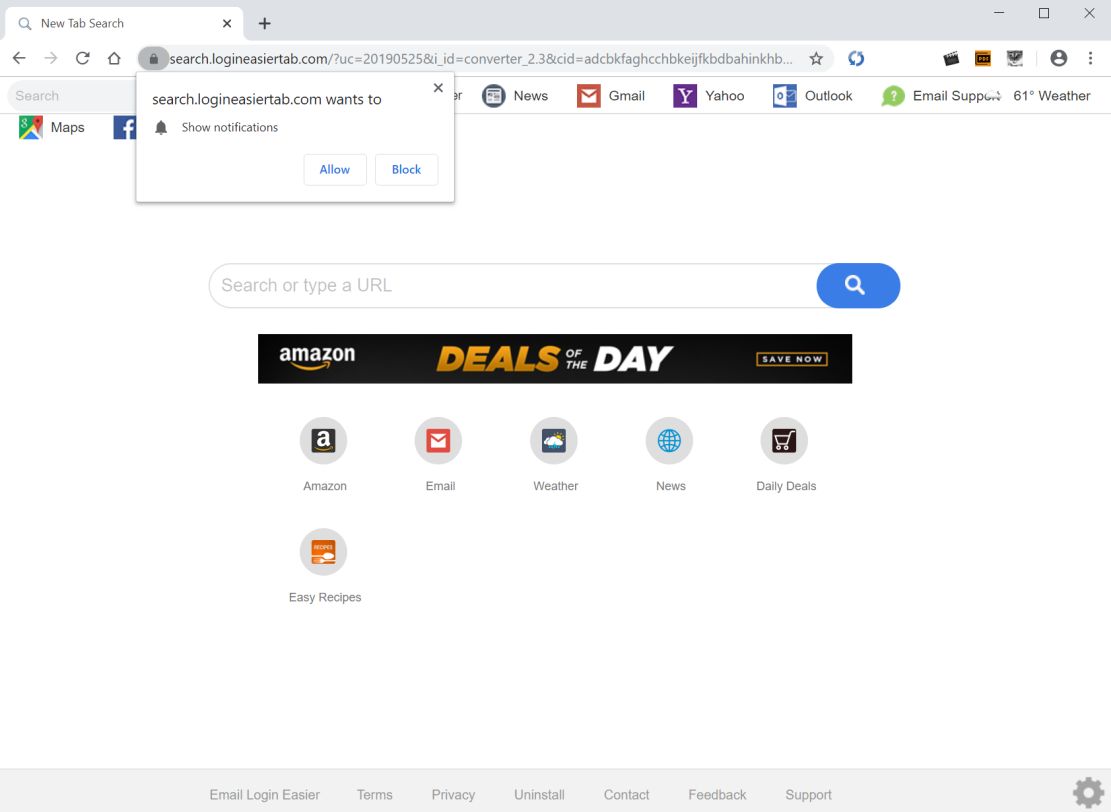Screen dimensions: 1111x812
Task: Open the Weather shortcut icon
Action: (x=554, y=440)
